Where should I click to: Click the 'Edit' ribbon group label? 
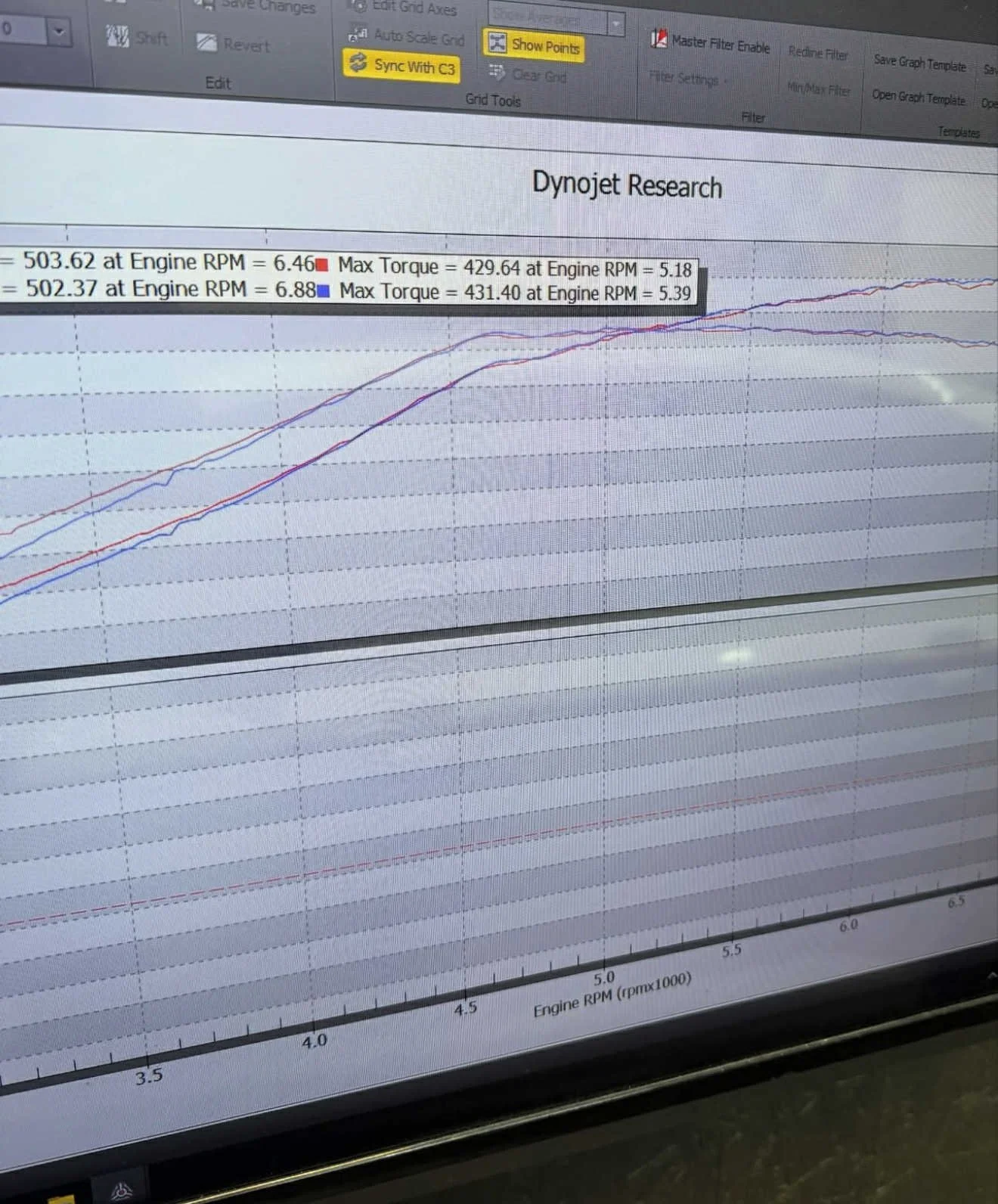coord(218,83)
